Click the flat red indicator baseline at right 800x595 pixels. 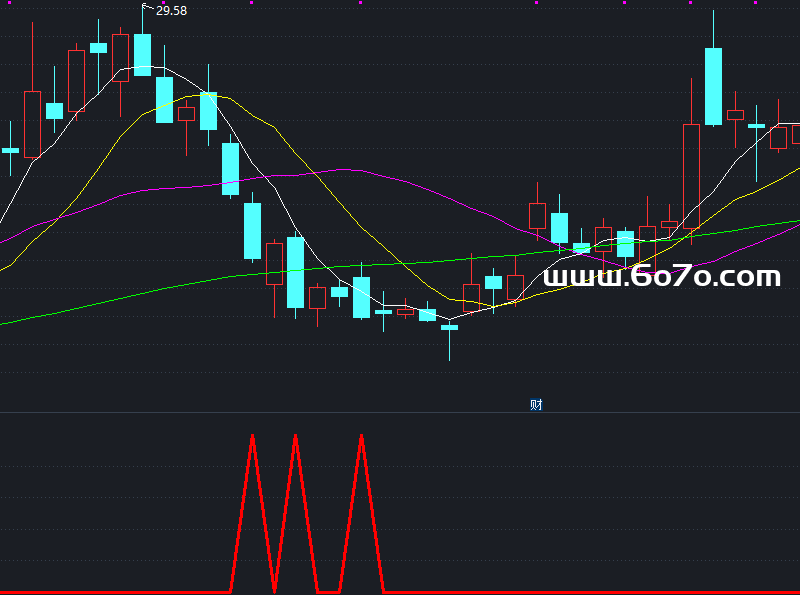600,591
